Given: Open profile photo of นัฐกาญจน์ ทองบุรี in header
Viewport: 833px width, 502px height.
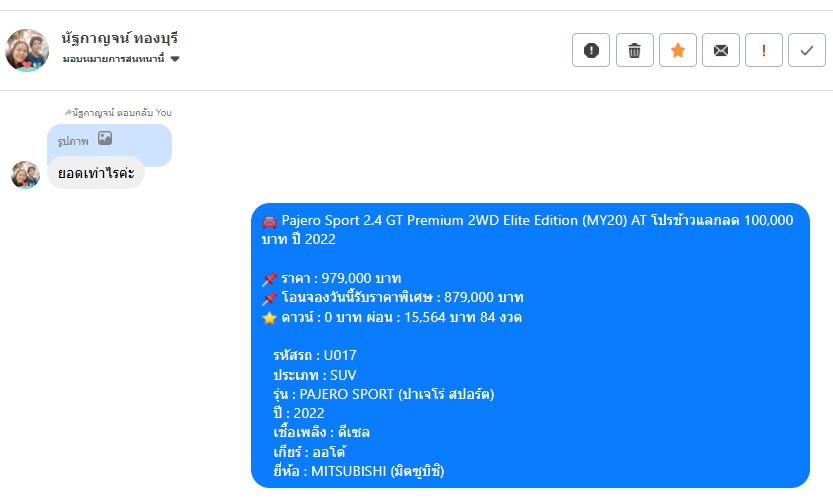Looking at the screenshot, I should pos(27,50).
